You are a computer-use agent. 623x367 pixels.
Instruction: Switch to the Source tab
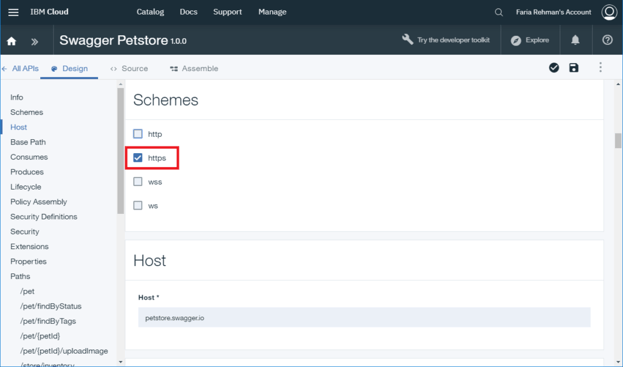129,68
